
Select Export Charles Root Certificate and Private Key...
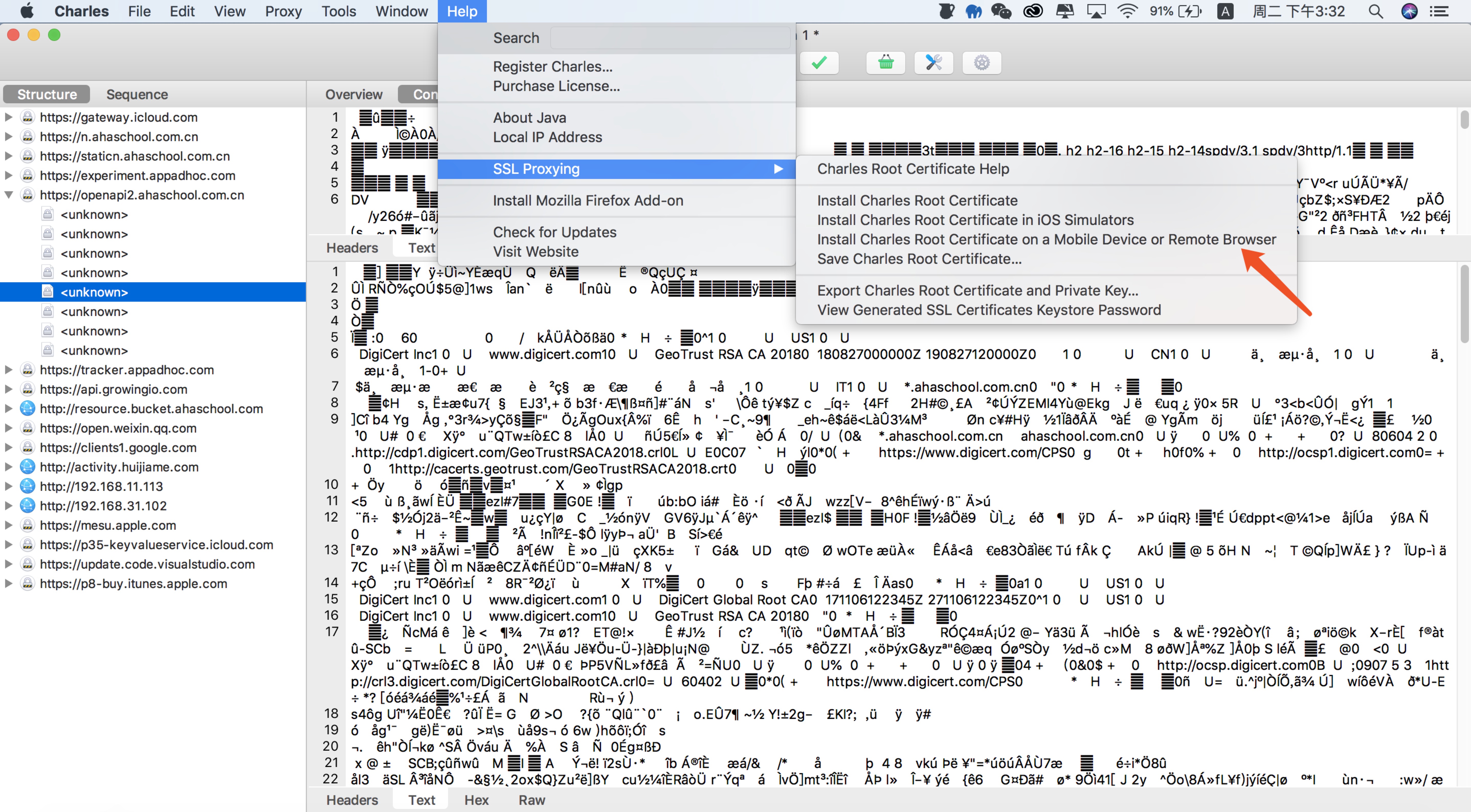click(x=978, y=290)
